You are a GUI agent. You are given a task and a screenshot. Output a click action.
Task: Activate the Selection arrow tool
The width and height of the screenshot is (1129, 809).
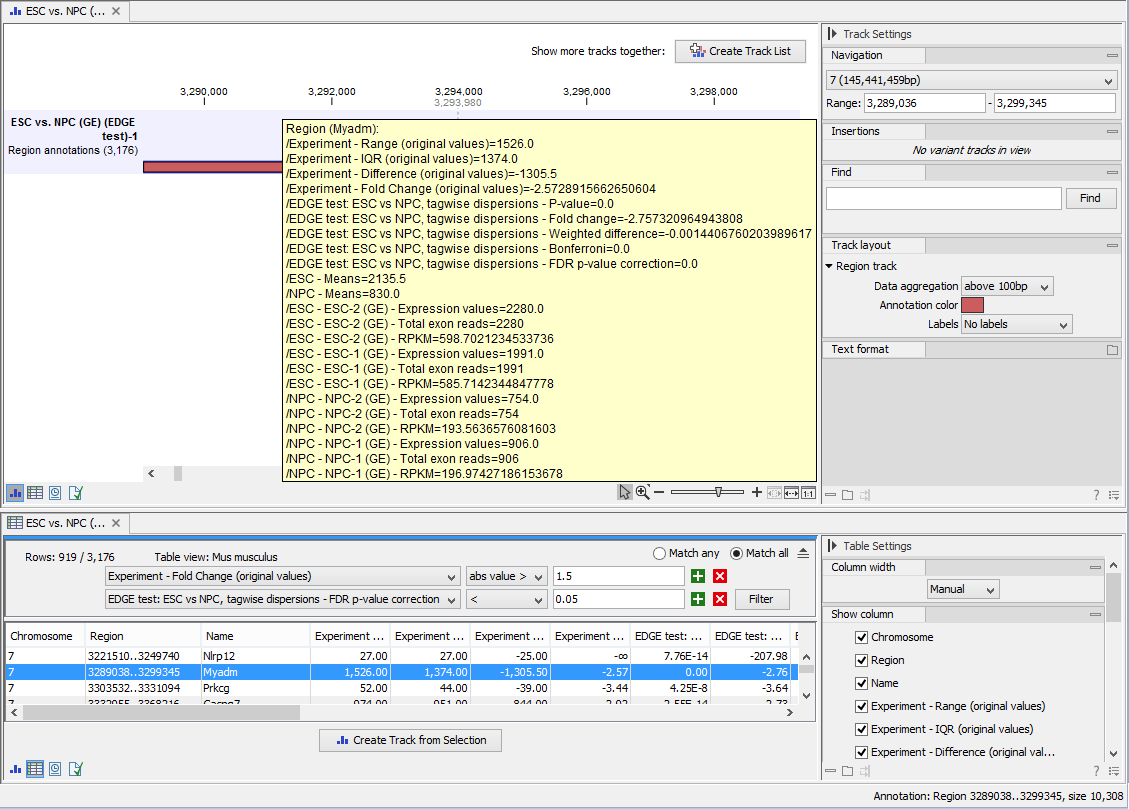(x=626, y=492)
